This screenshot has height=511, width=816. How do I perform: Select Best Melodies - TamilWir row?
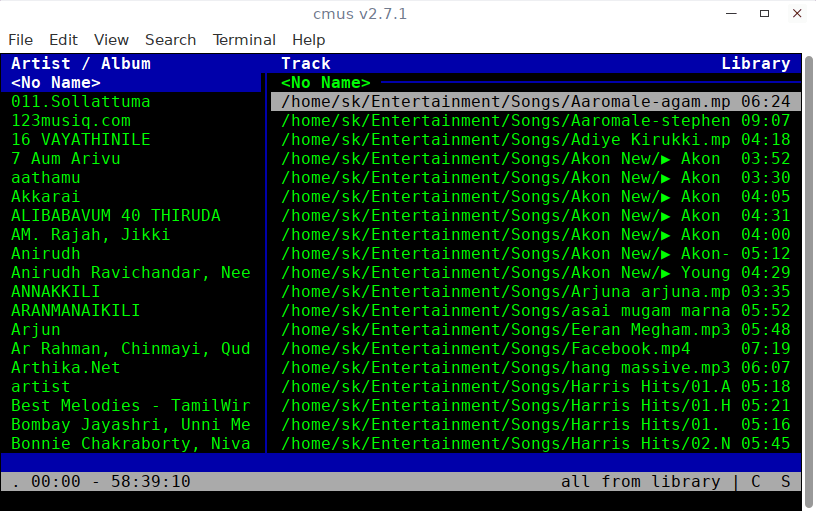tap(131, 405)
